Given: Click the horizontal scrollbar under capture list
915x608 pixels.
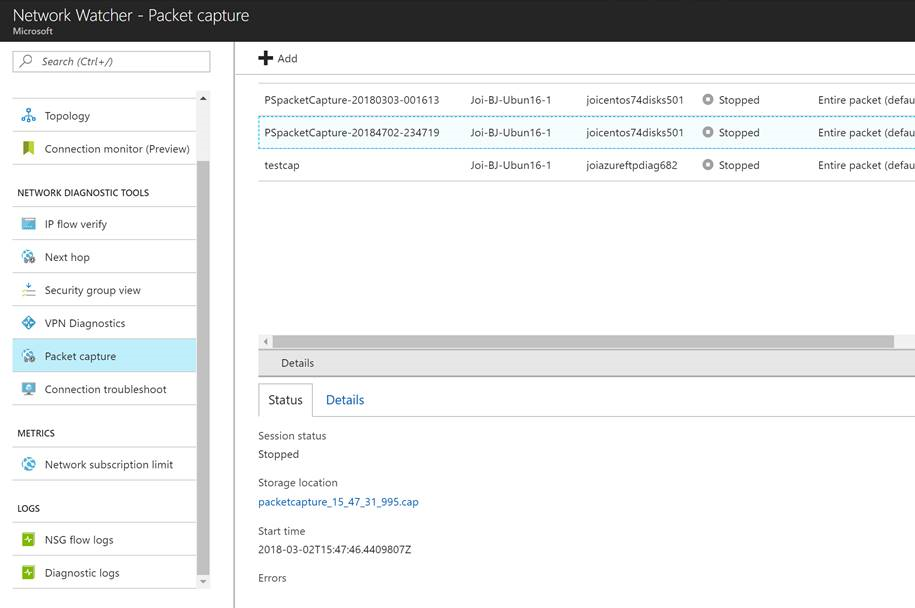Looking at the screenshot, I should click(x=582, y=342).
